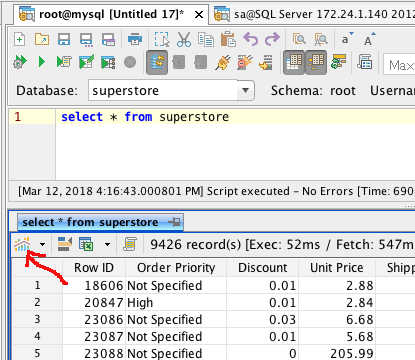Expand the Excel export dropdown arrow
Image resolution: width=415 pixels, height=360 pixels.
pyautogui.click(x=107, y=244)
